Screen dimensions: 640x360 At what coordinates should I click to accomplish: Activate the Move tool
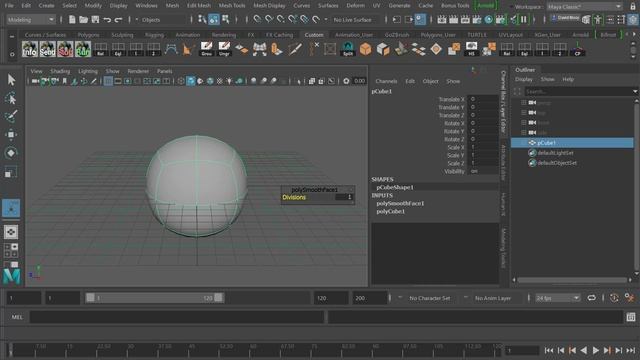(x=11, y=134)
